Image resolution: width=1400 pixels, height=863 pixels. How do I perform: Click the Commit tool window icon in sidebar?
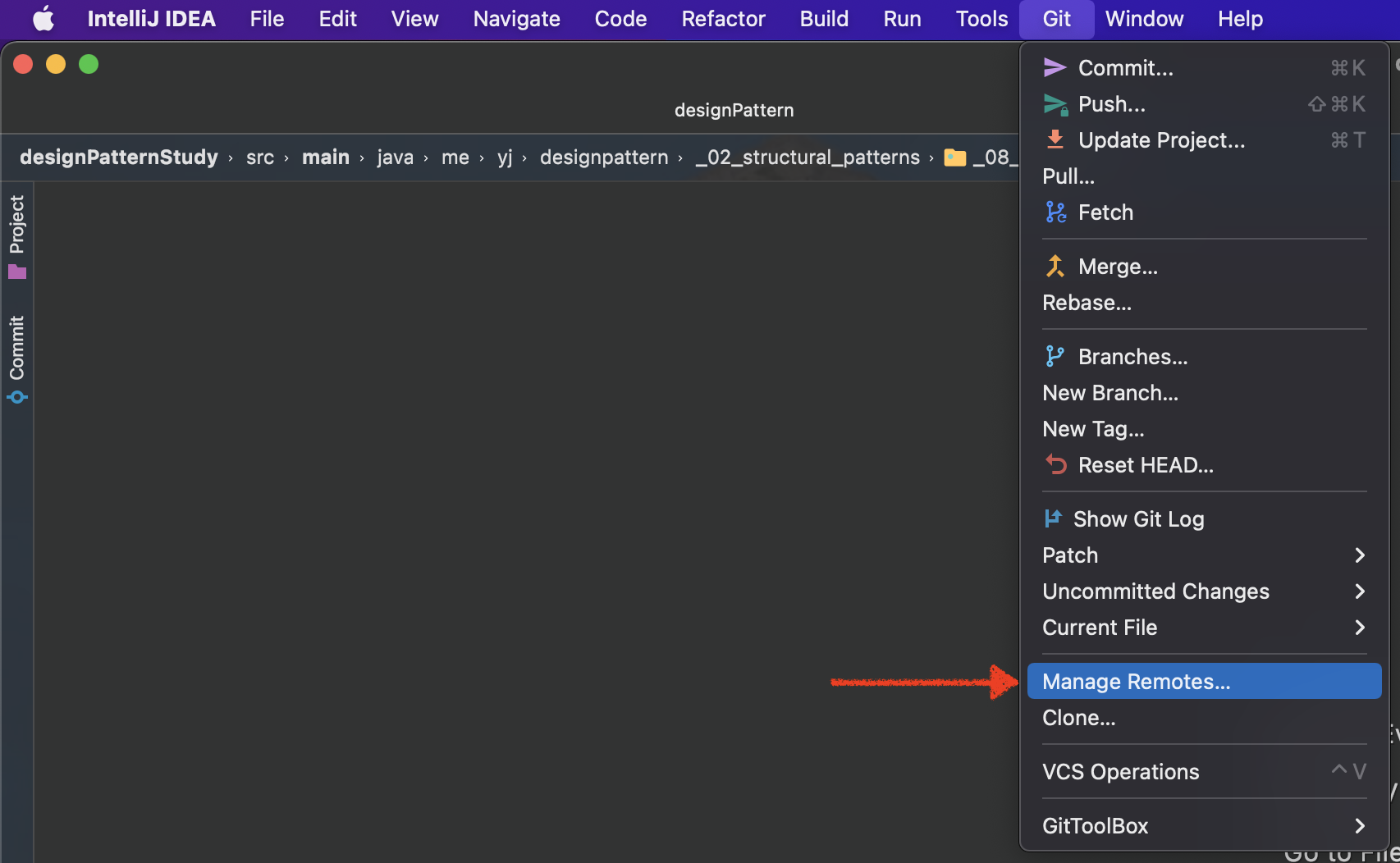point(17,397)
